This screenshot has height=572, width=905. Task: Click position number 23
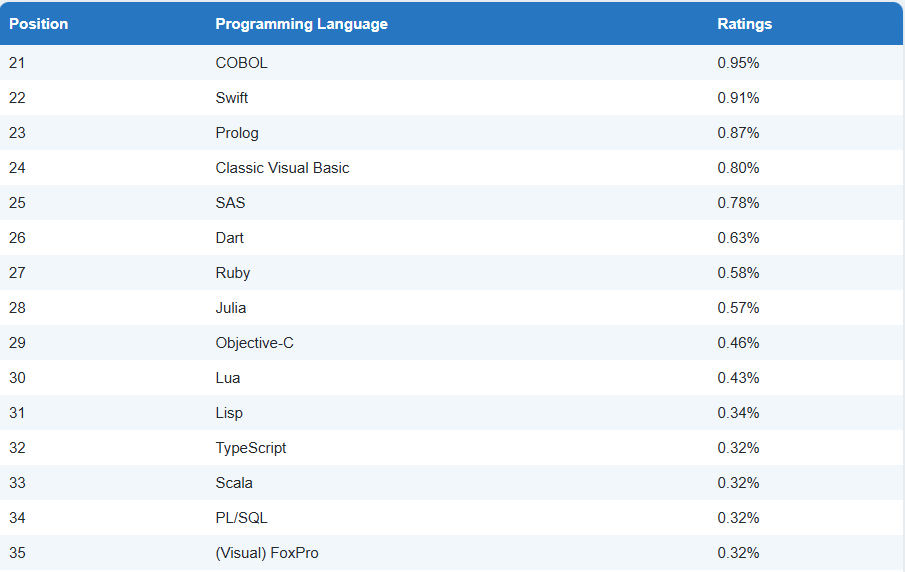17,133
